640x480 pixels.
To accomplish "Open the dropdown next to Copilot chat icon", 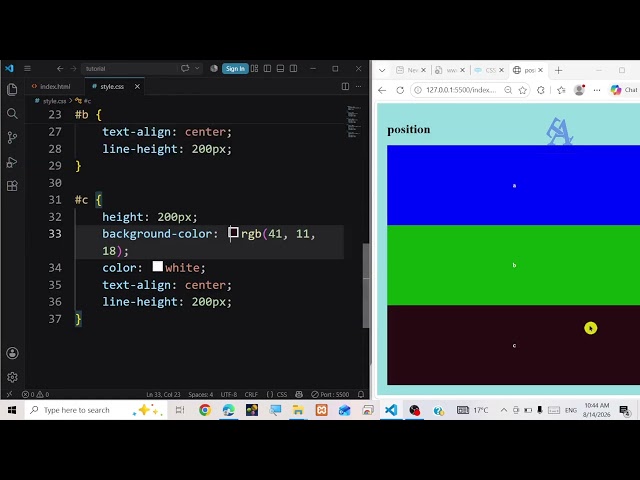I will point(197,68).
